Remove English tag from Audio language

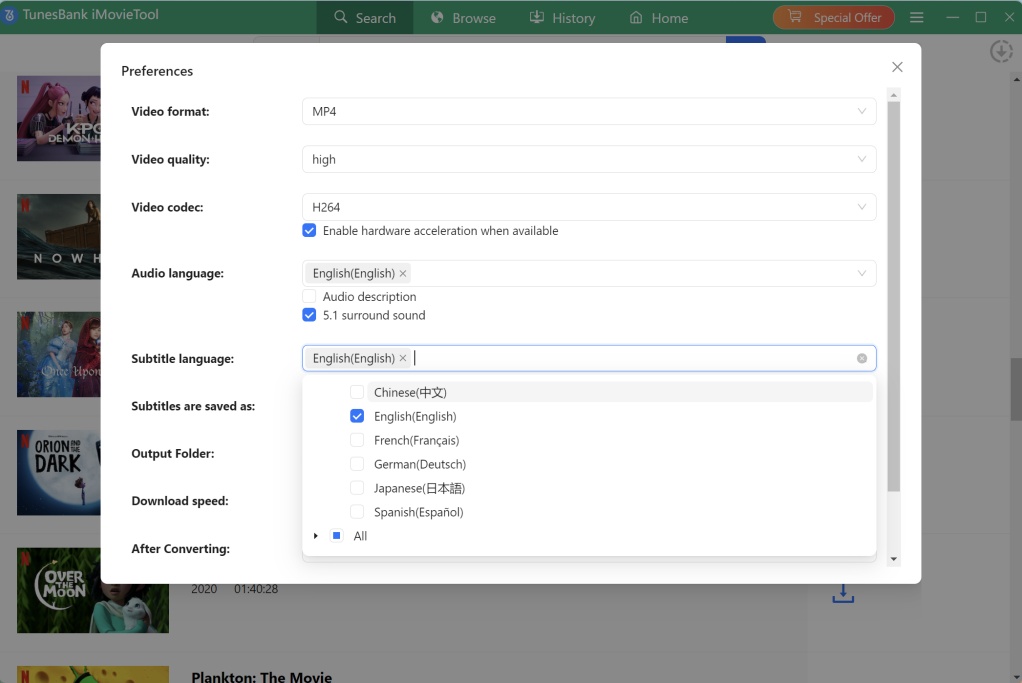click(403, 273)
